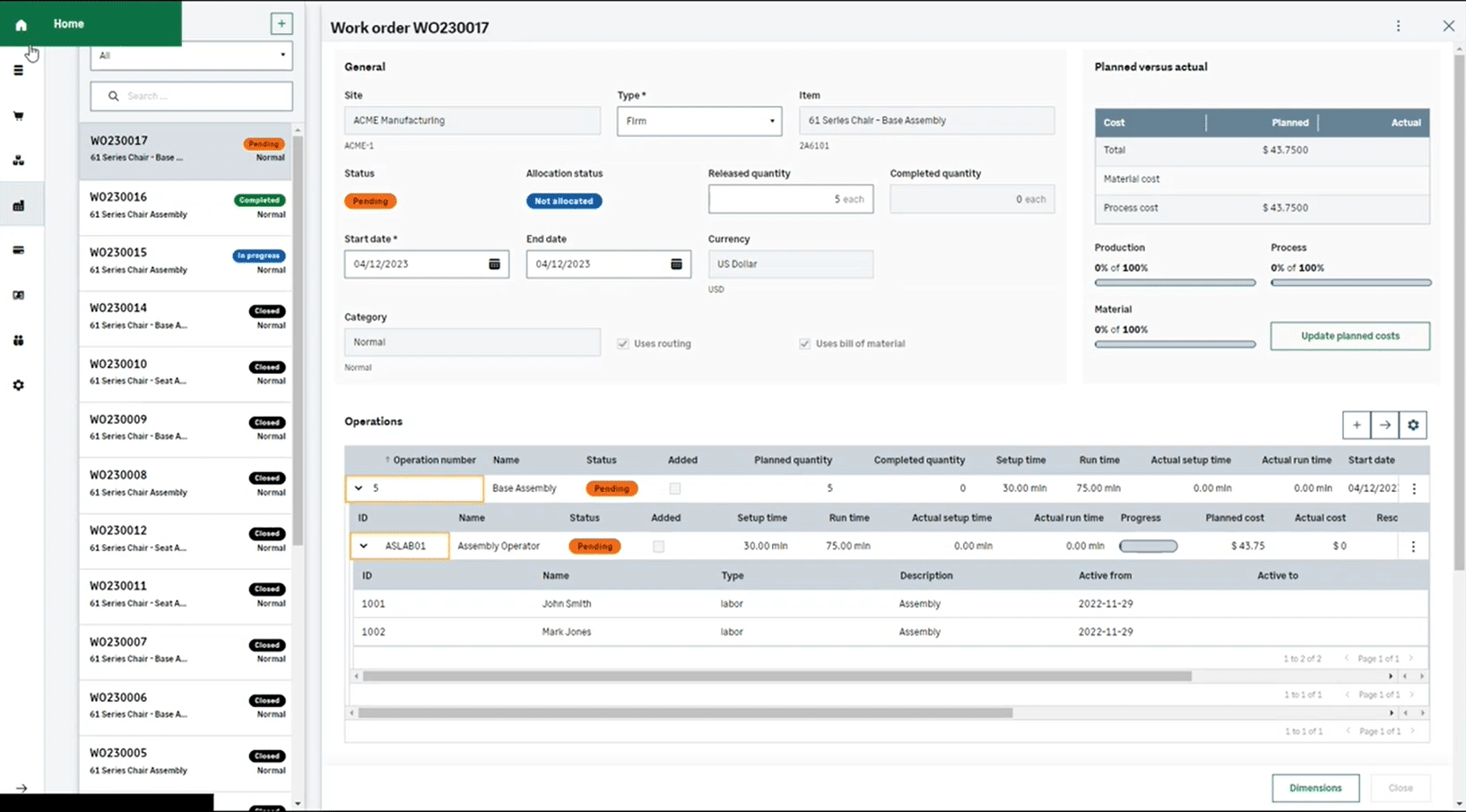Open the people group icon in sidebar
This screenshot has height=812, width=1466.
coord(18,340)
